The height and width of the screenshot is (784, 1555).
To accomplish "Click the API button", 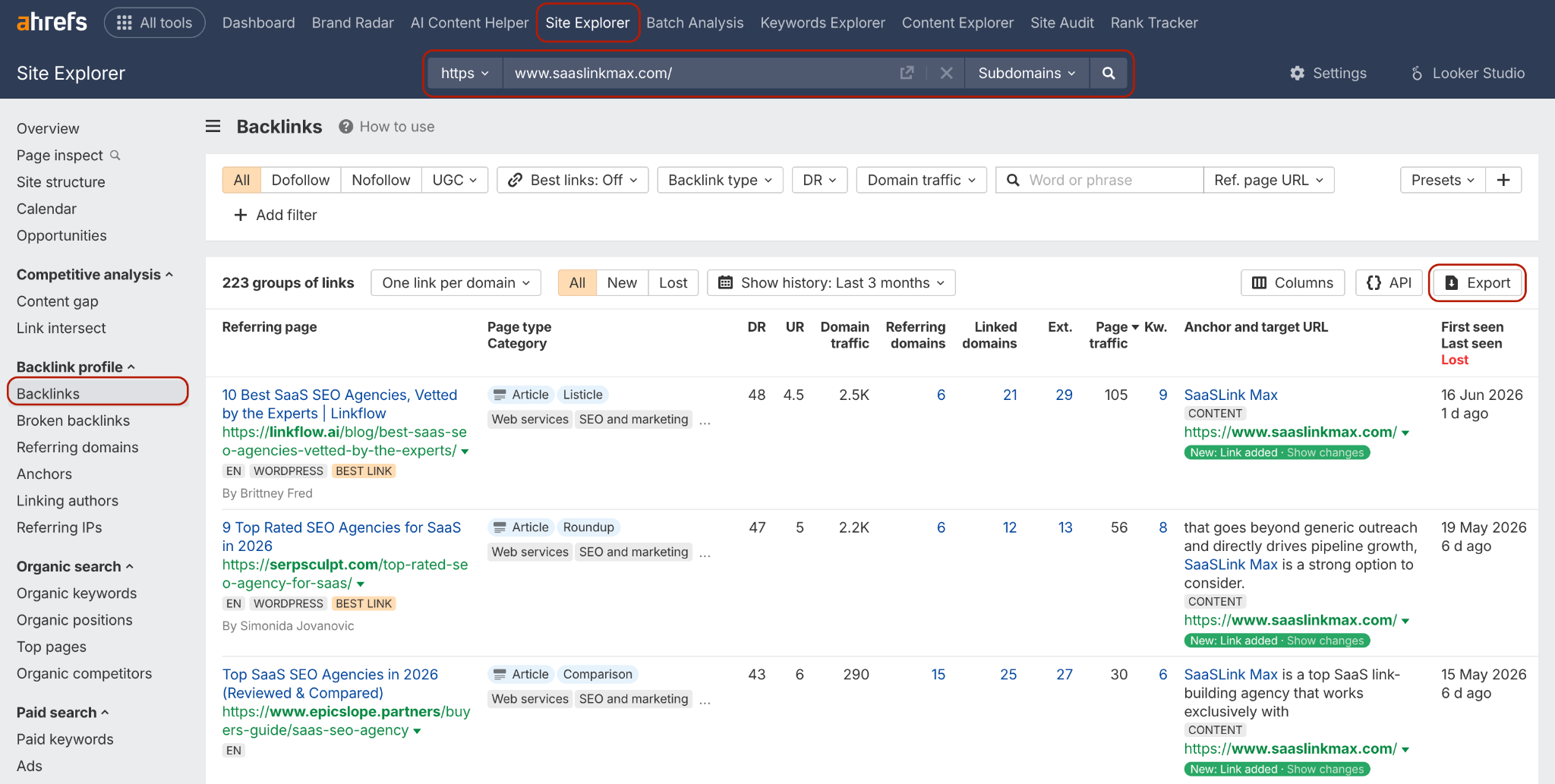I will (1389, 282).
